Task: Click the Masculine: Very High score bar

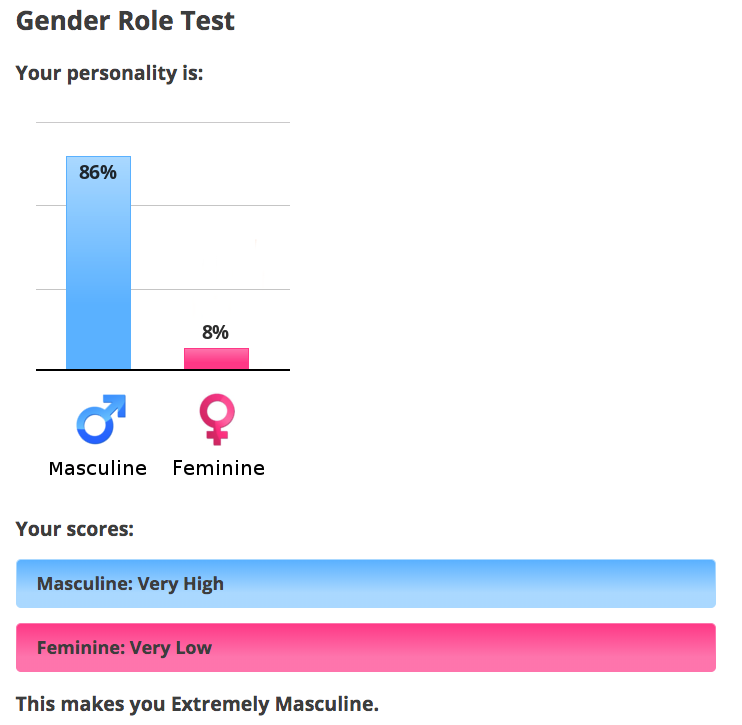Action: (366, 584)
